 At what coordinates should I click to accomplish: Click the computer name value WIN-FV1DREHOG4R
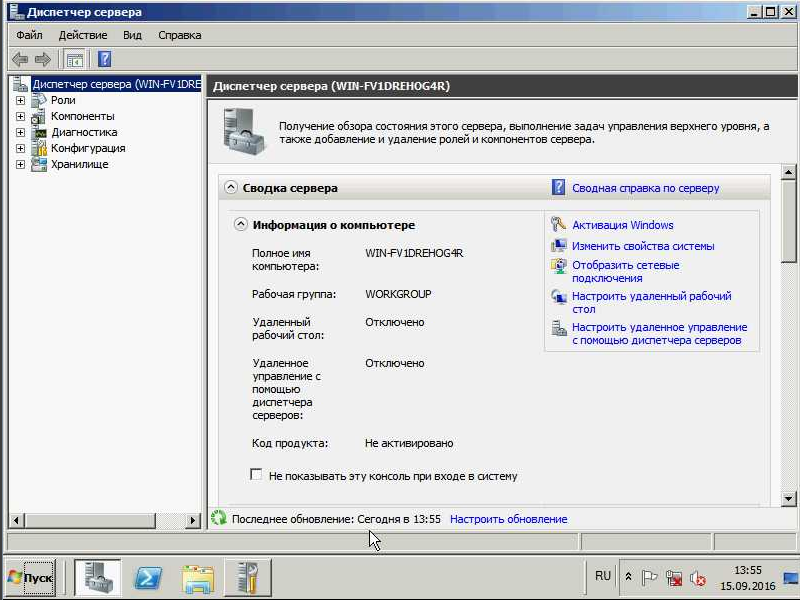coord(414,253)
